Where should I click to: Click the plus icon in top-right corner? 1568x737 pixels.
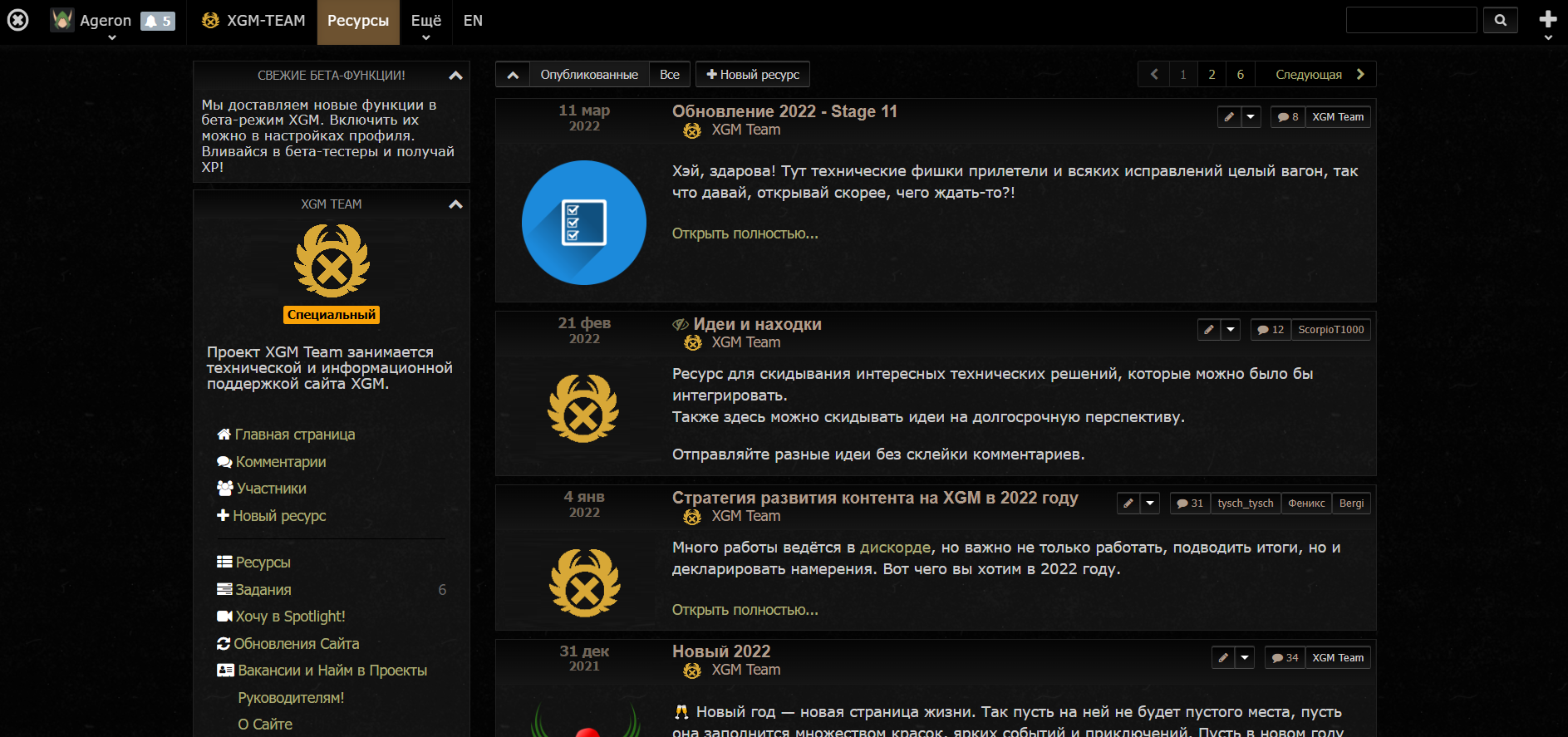coord(1547,19)
